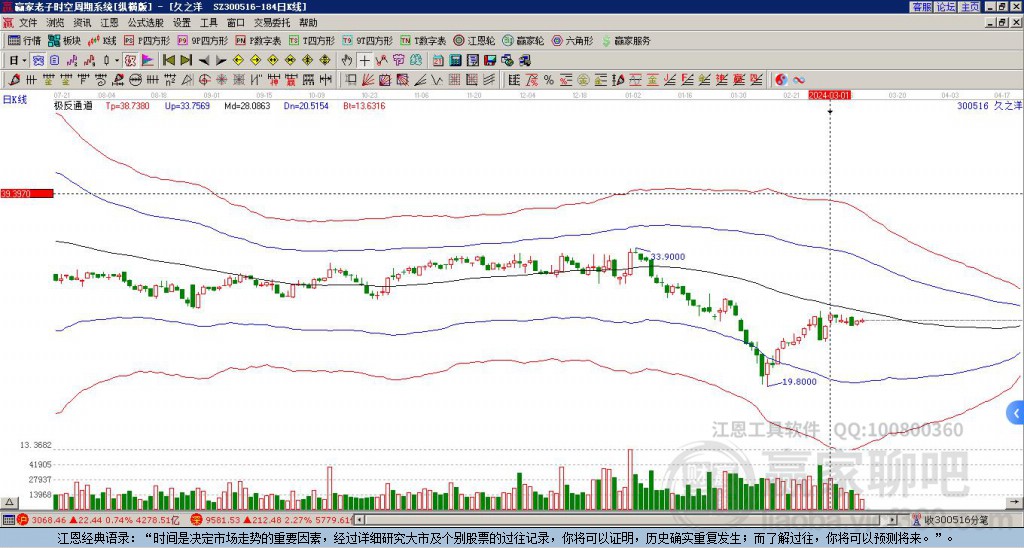Image resolution: width=1024 pixels, height=548 pixels.
Task: Open the 设置 menu
Action: pos(182,23)
